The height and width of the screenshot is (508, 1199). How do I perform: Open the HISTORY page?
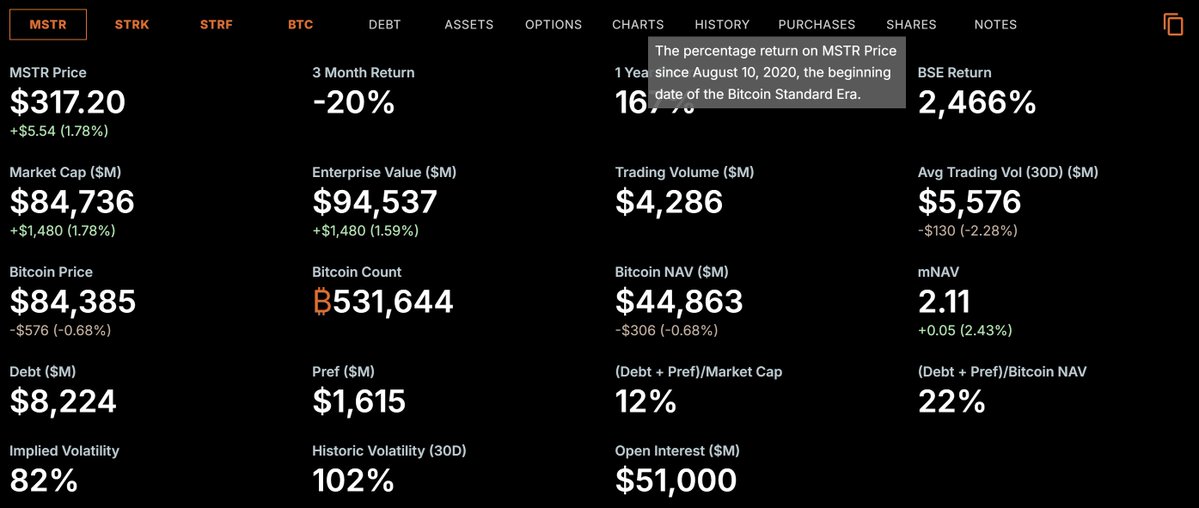[722, 24]
